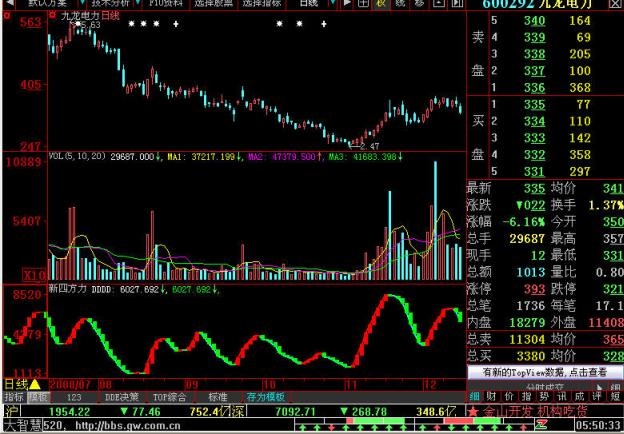
Task: Click the 选择股票 toolbar button
Action: click(x=213, y=4)
